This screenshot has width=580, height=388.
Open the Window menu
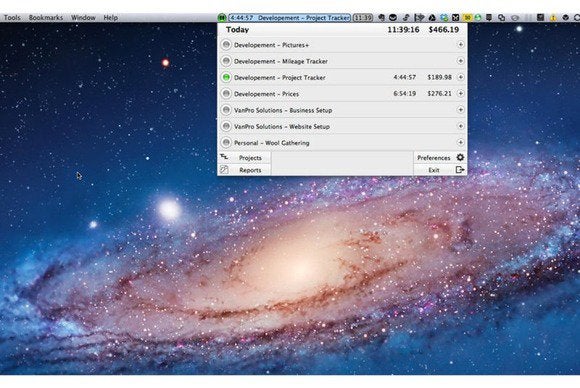click(x=83, y=17)
